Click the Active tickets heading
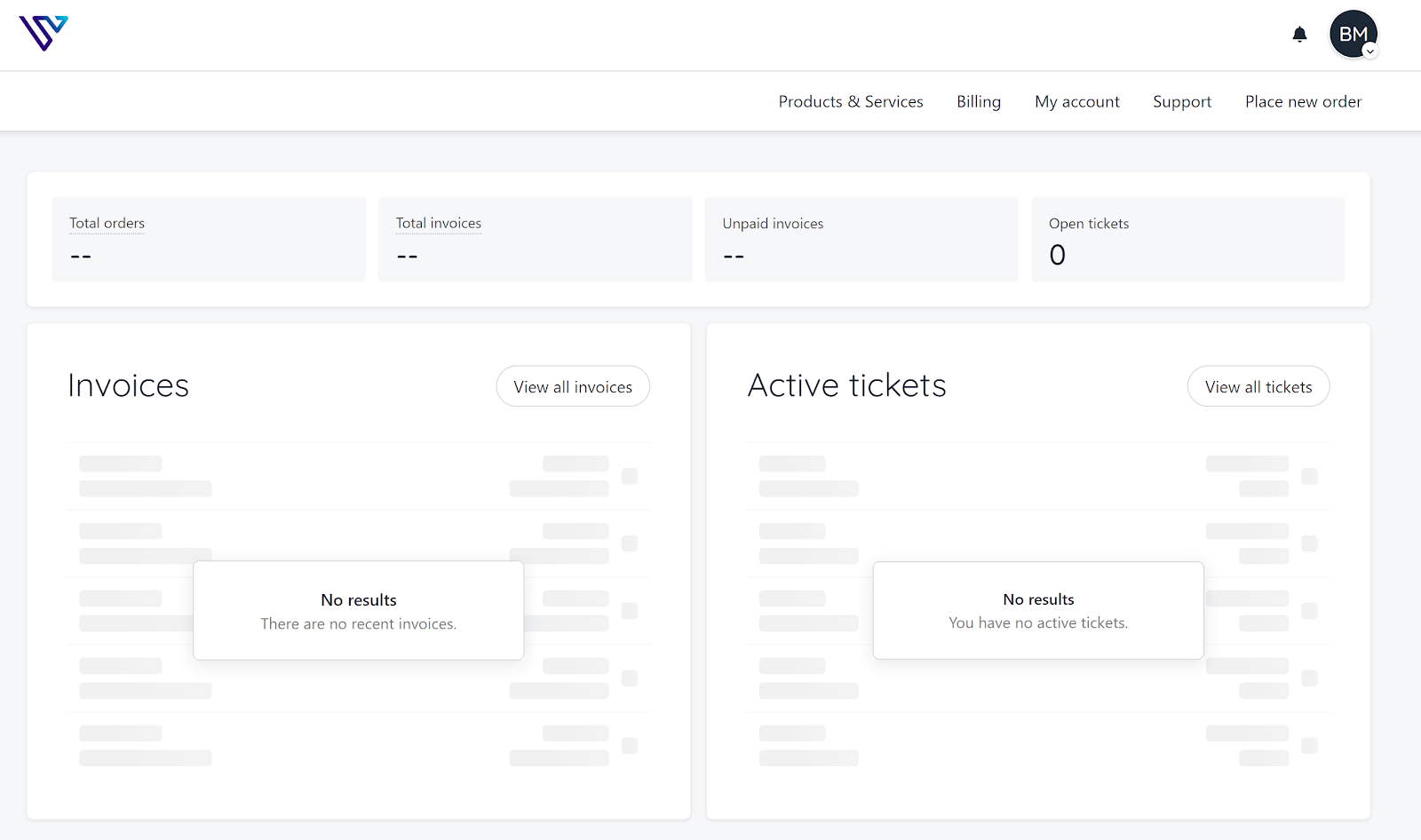Screen dimensions: 1421x840 847,385
